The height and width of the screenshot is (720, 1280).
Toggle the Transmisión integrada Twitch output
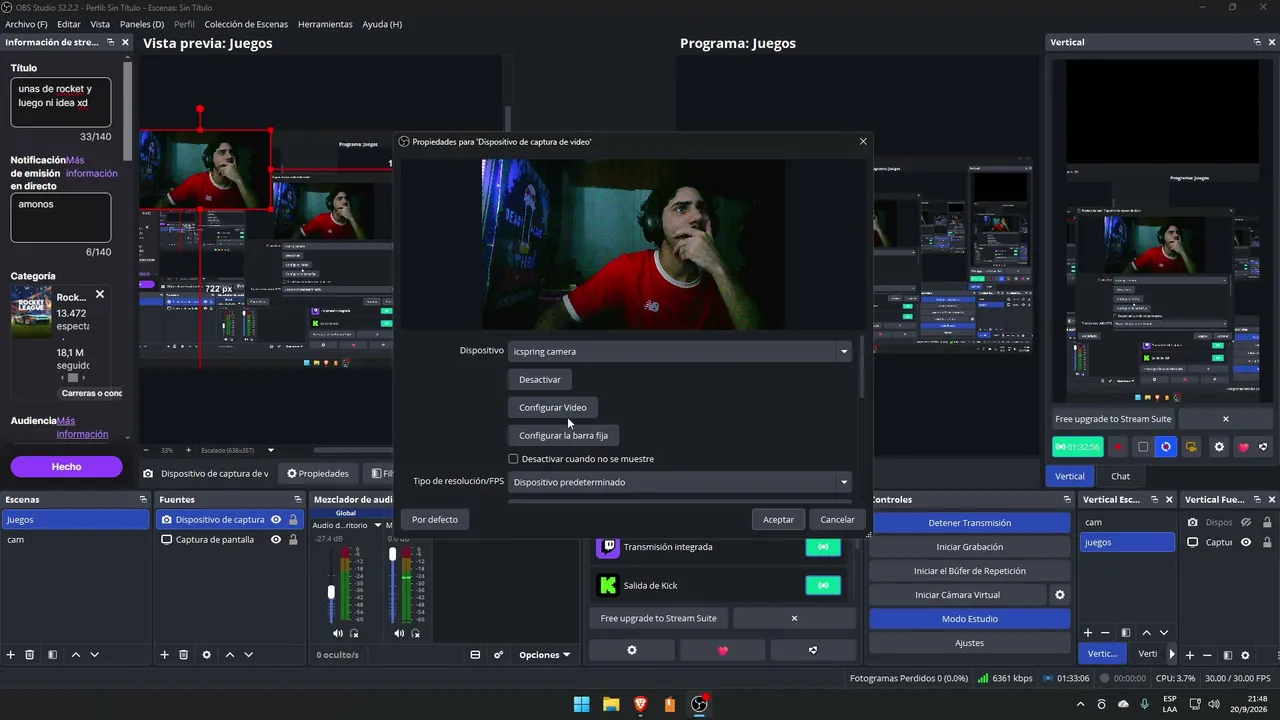(823, 547)
